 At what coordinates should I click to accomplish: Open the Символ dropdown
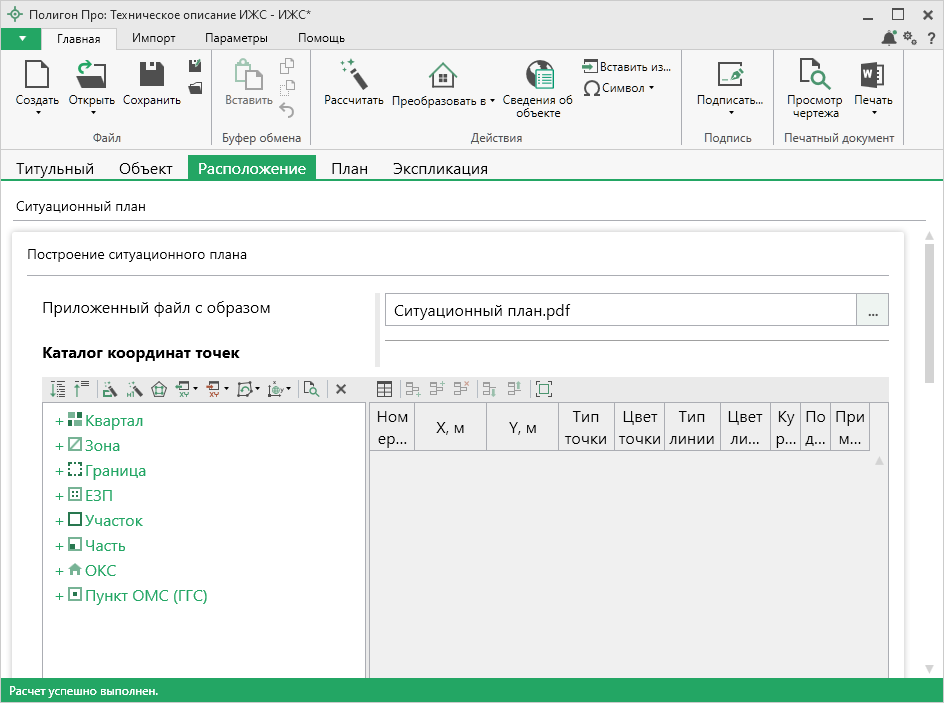(619, 88)
